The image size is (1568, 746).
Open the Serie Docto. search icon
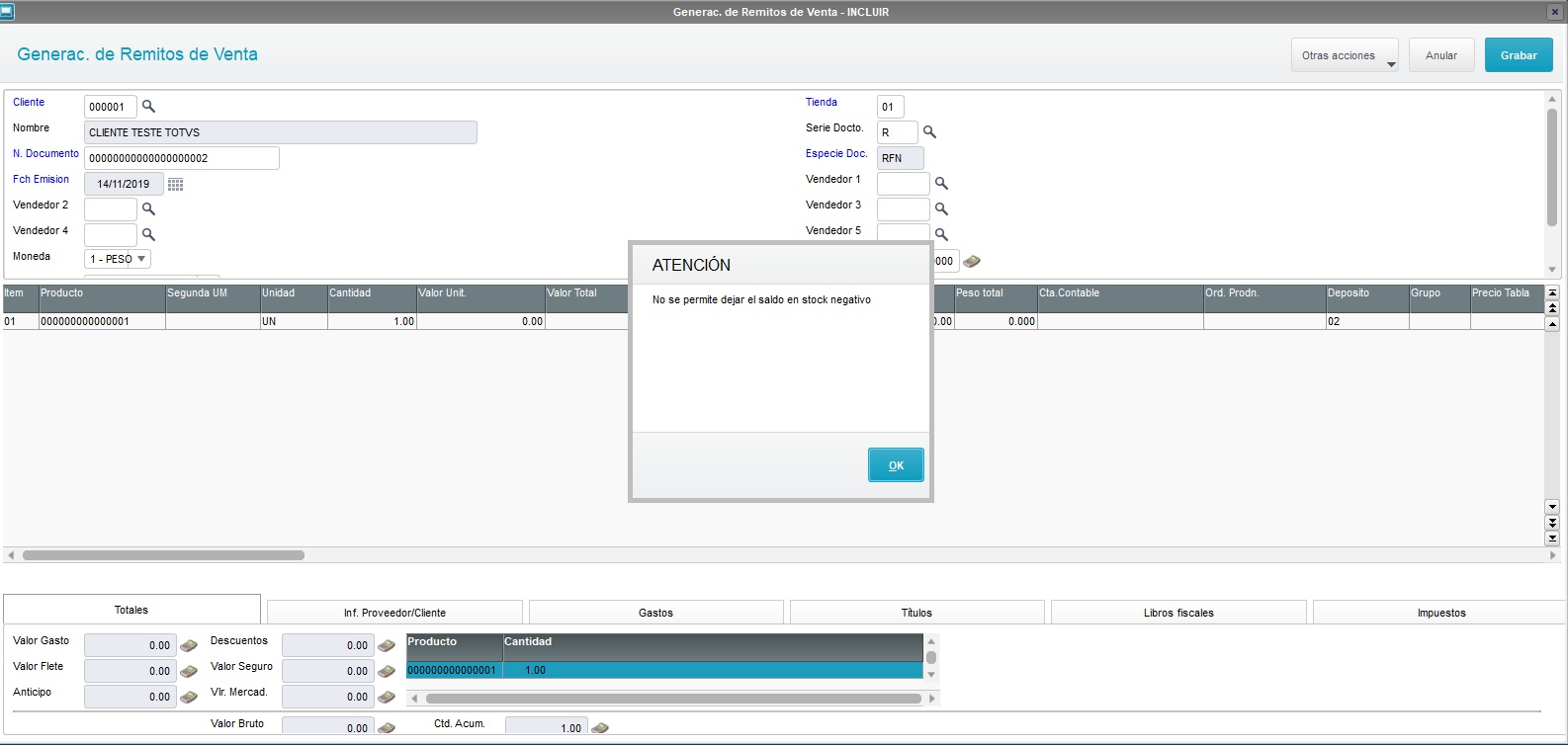(929, 132)
